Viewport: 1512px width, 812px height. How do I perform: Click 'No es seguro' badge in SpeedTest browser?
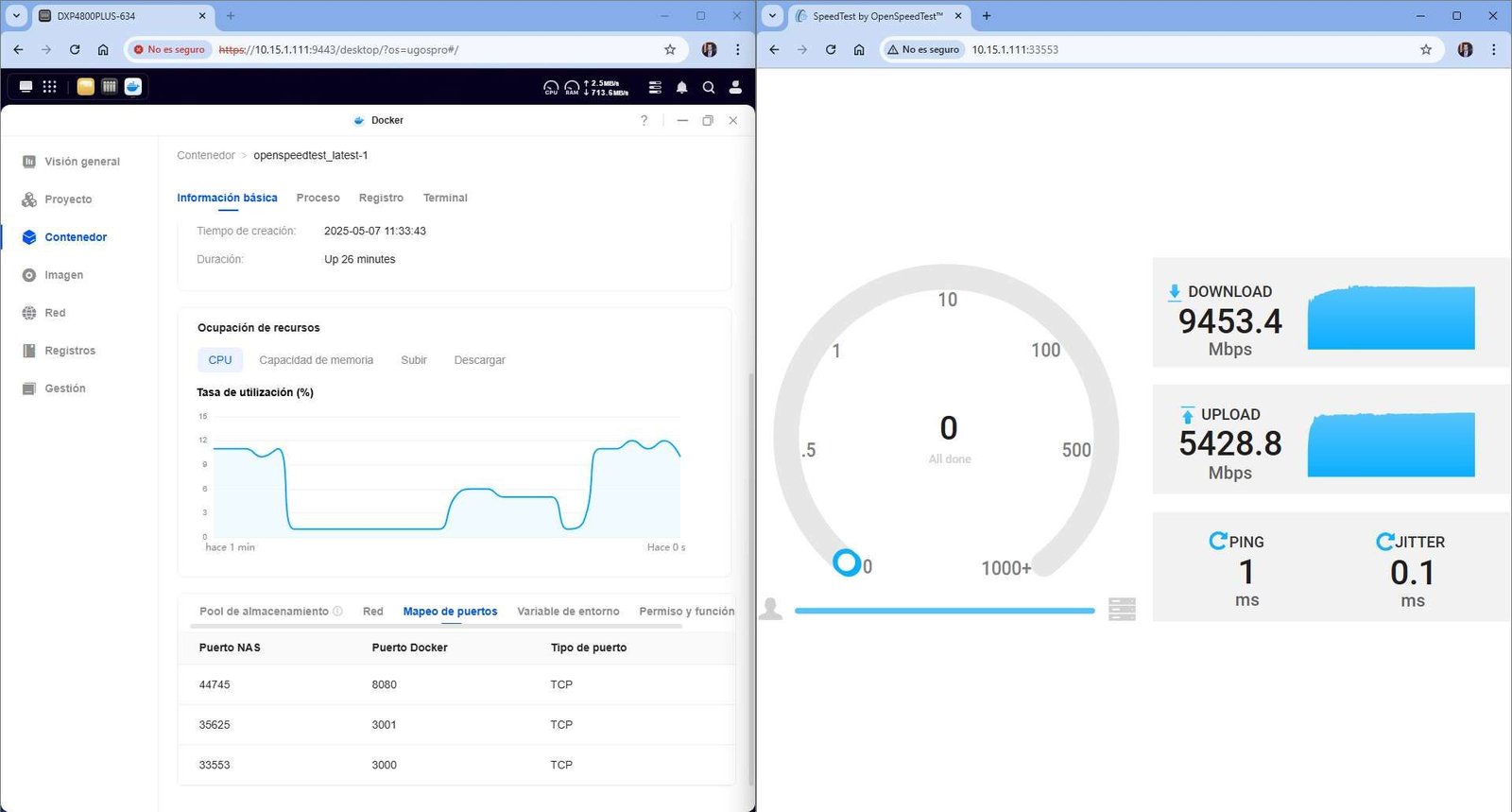[x=923, y=49]
